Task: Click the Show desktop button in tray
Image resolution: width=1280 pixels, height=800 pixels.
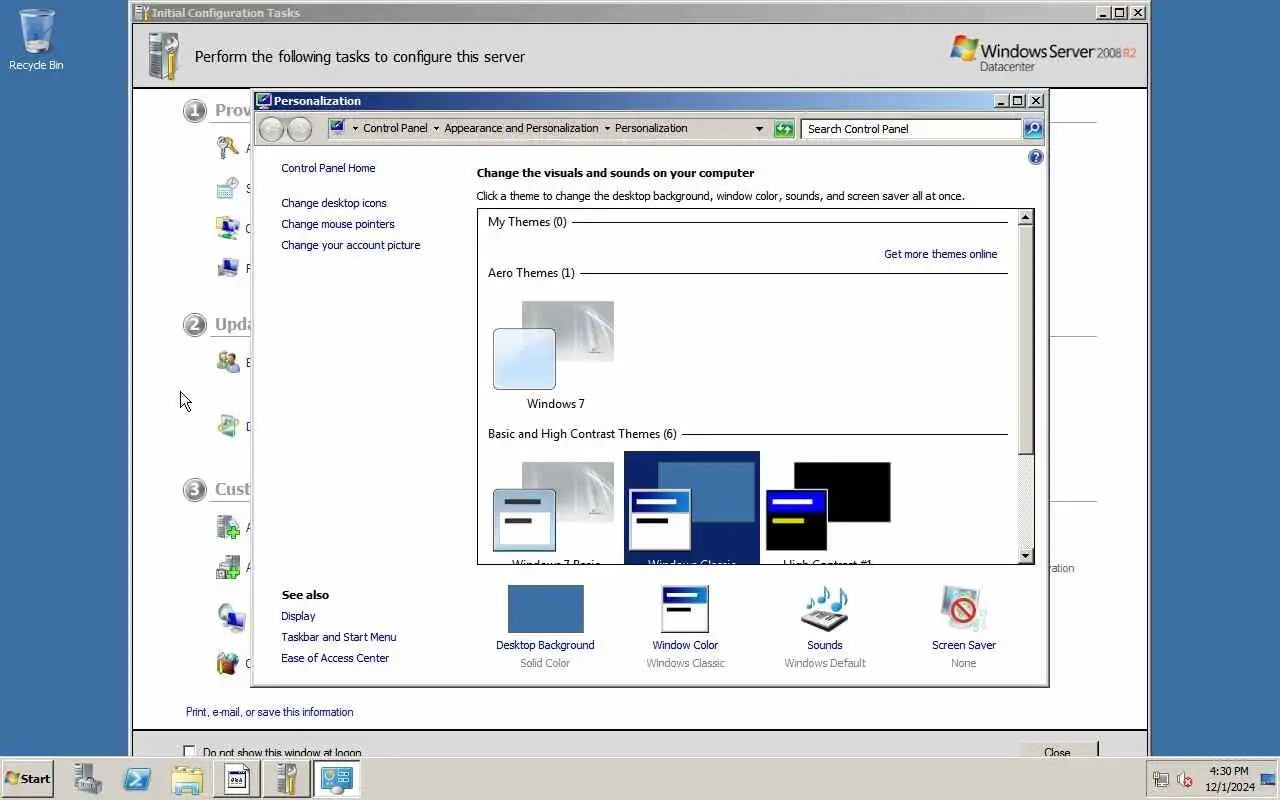Action: (x=1269, y=778)
